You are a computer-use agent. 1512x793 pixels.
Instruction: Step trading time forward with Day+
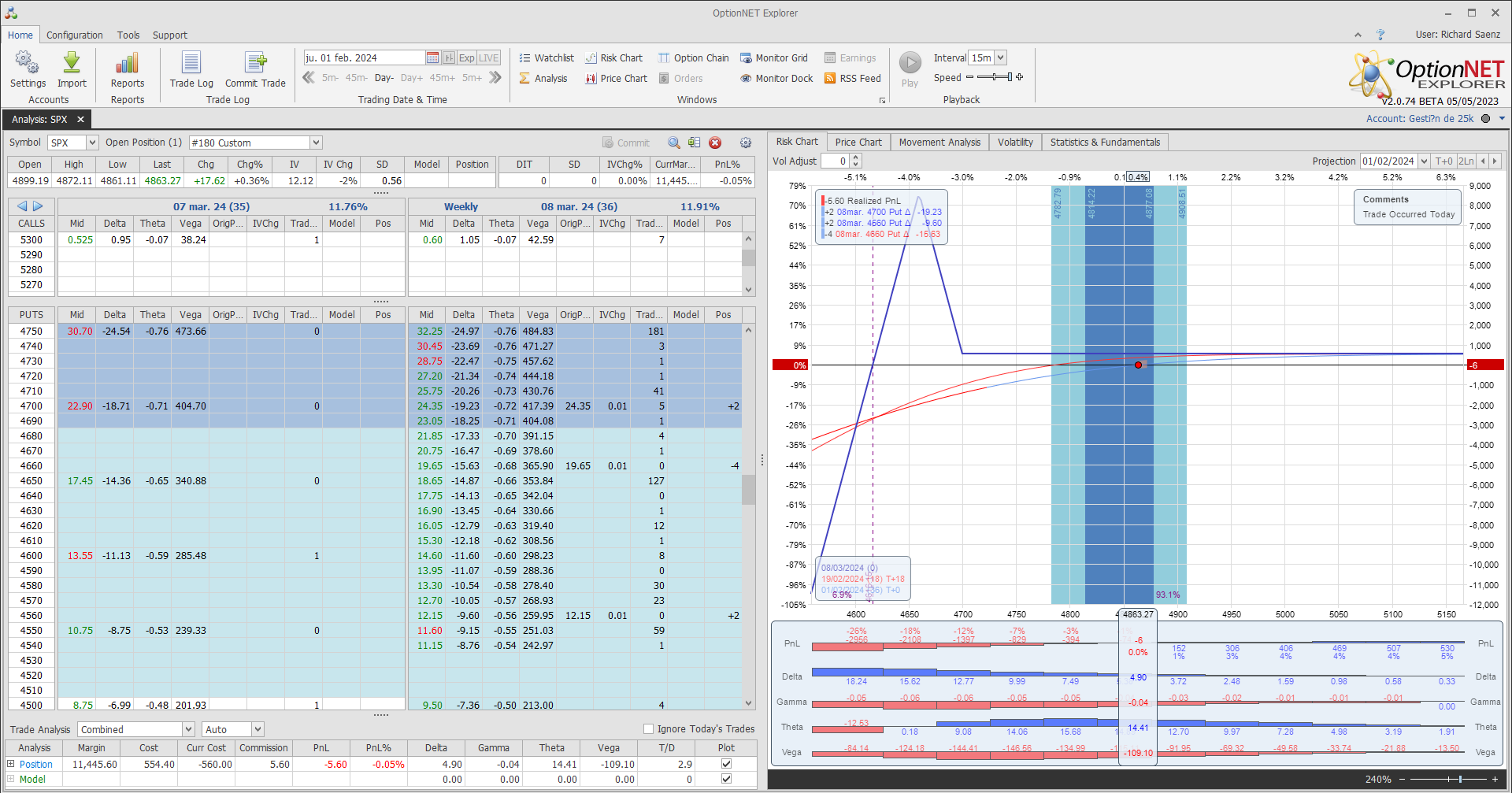(411, 78)
